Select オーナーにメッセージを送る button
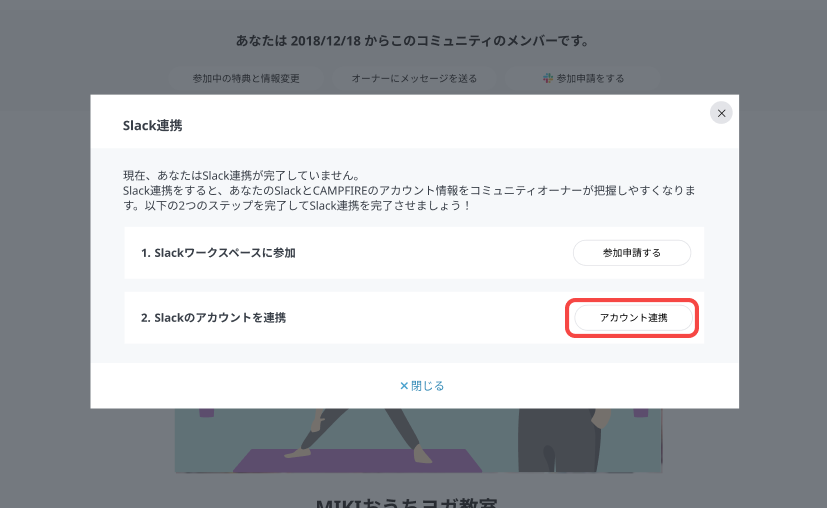 414,78
